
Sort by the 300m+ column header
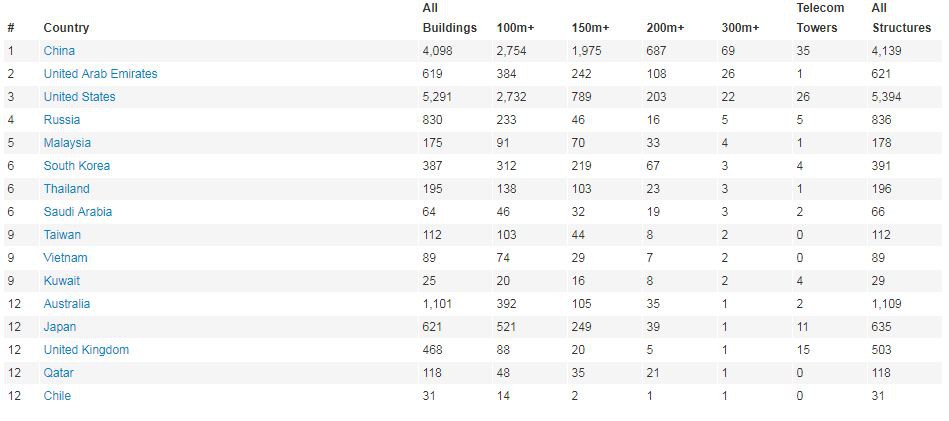coord(740,28)
